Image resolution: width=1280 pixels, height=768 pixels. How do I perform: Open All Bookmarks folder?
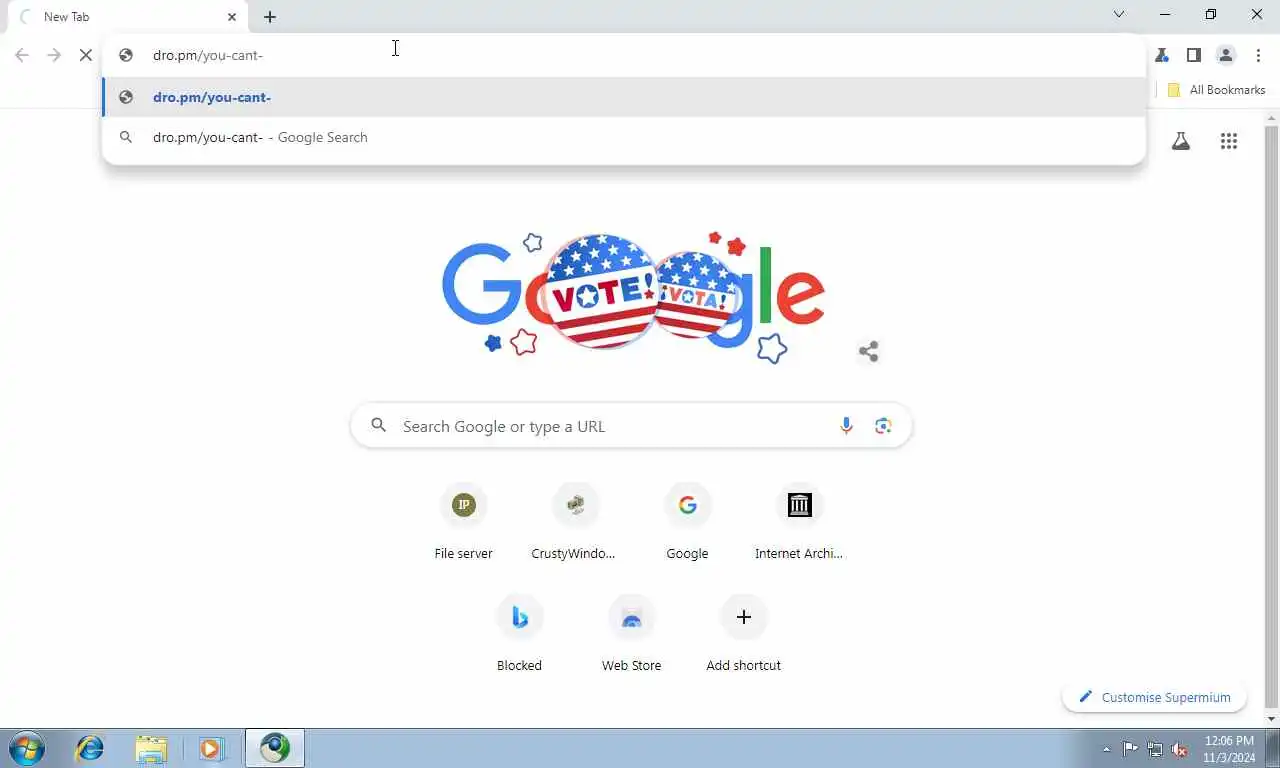pyautogui.click(x=1216, y=90)
